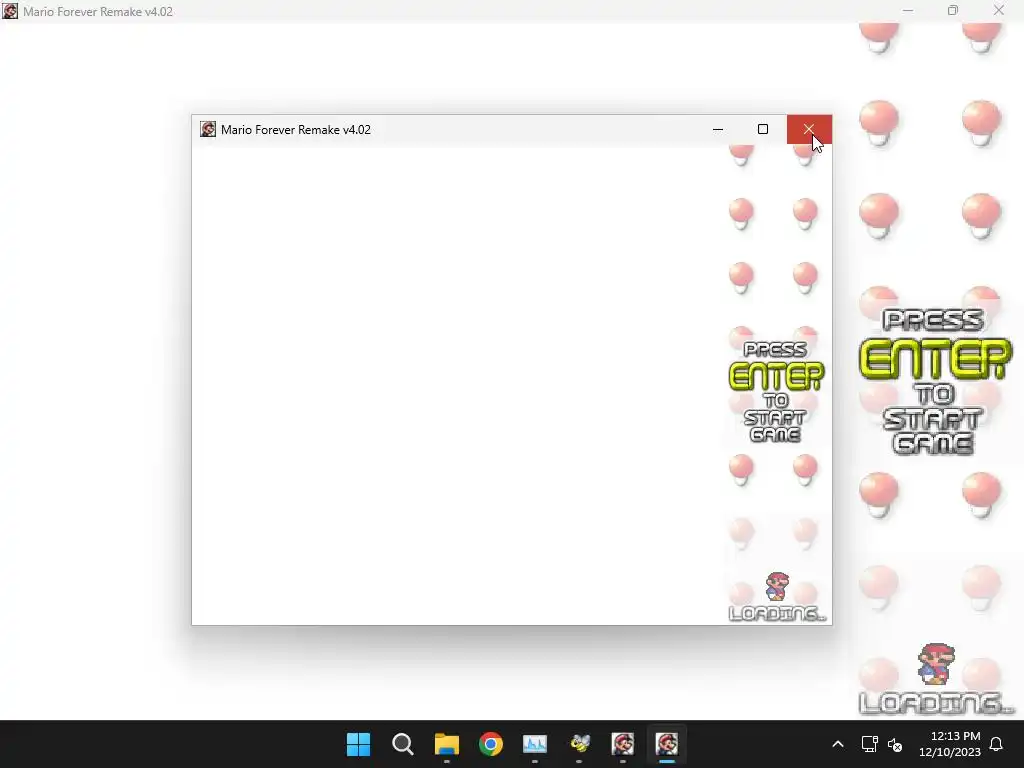Click 'PRESS ENTER TO START GAME' in the background window

tap(935, 381)
